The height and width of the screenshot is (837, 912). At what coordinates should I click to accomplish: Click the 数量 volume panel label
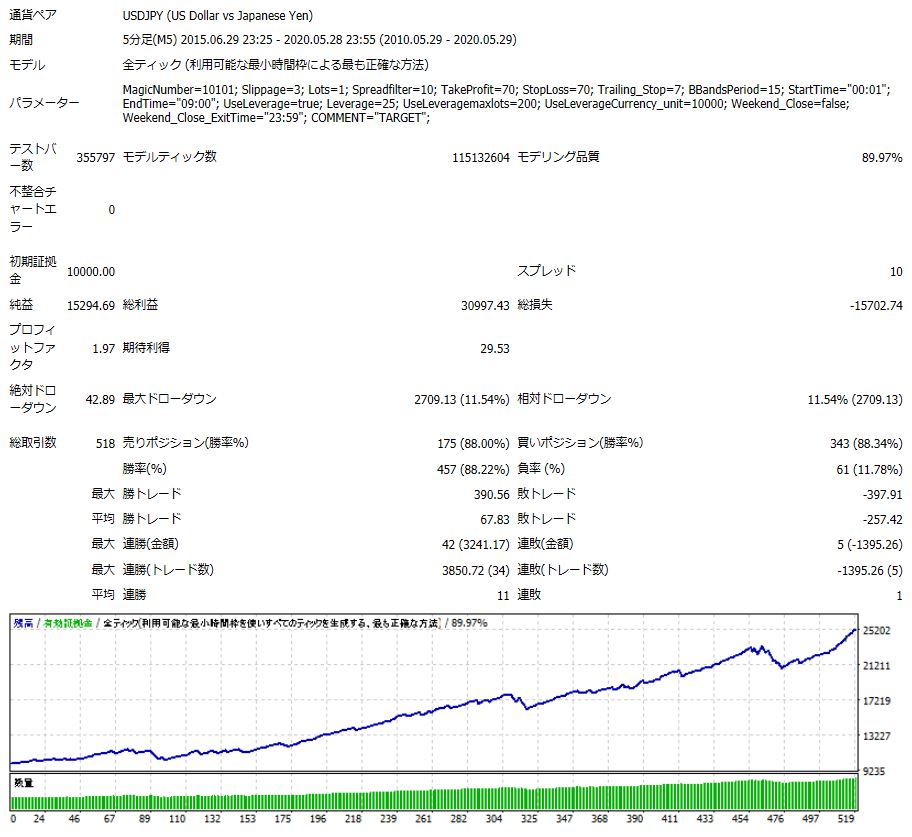click(23, 783)
